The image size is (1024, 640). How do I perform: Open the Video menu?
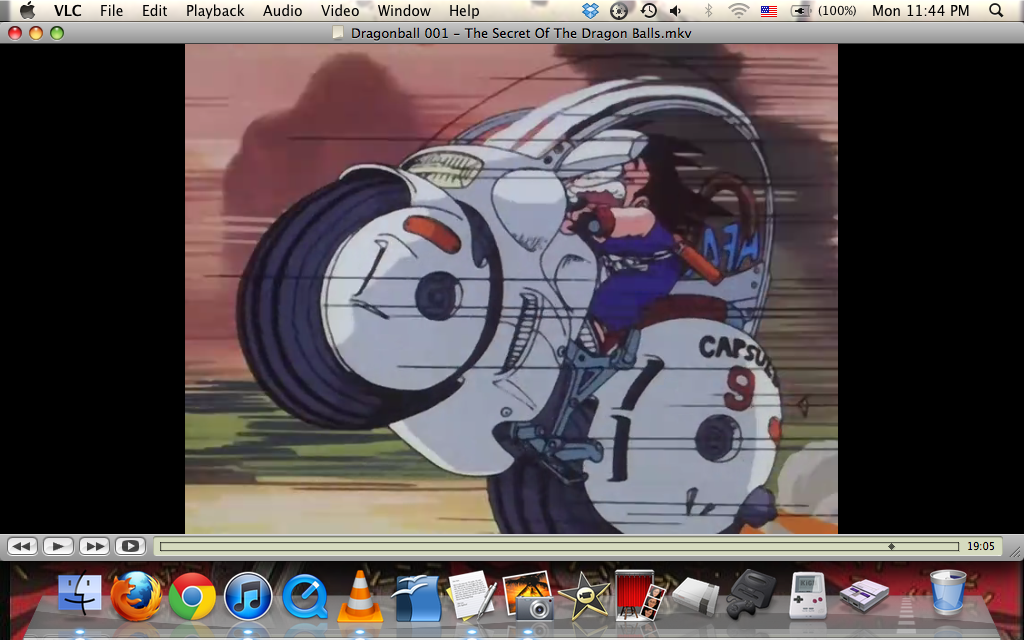click(340, 10)
